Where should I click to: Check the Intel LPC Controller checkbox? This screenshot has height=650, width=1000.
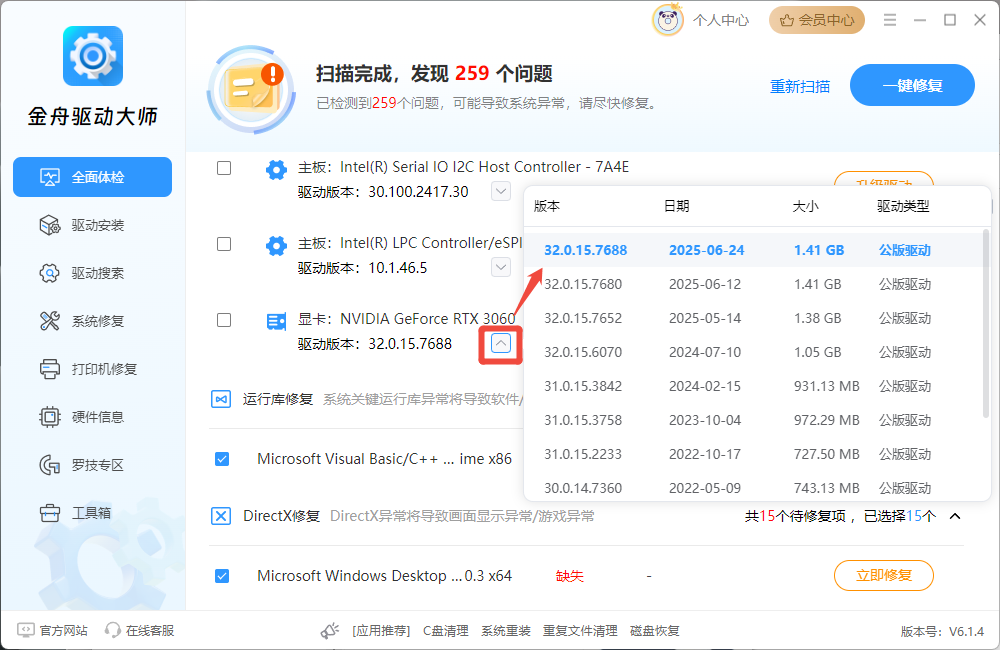224,244
